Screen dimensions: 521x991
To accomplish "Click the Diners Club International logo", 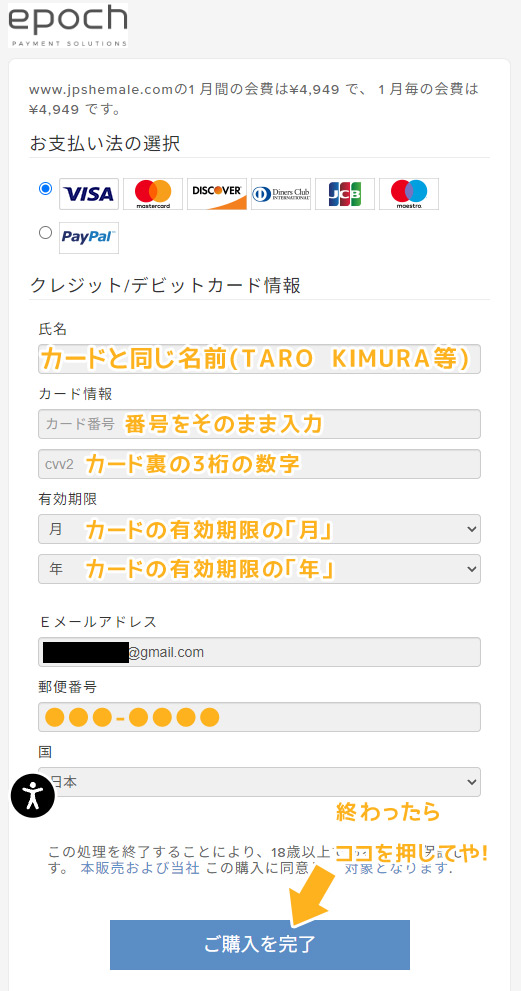I will (281, 194).
